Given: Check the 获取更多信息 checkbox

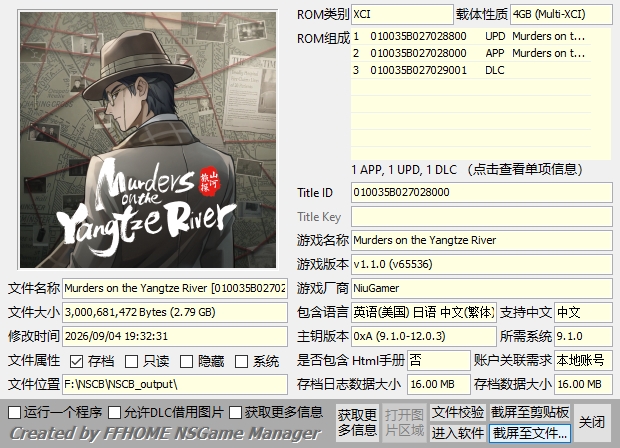Looking at the screenshot, I should [x=235, y=412].
